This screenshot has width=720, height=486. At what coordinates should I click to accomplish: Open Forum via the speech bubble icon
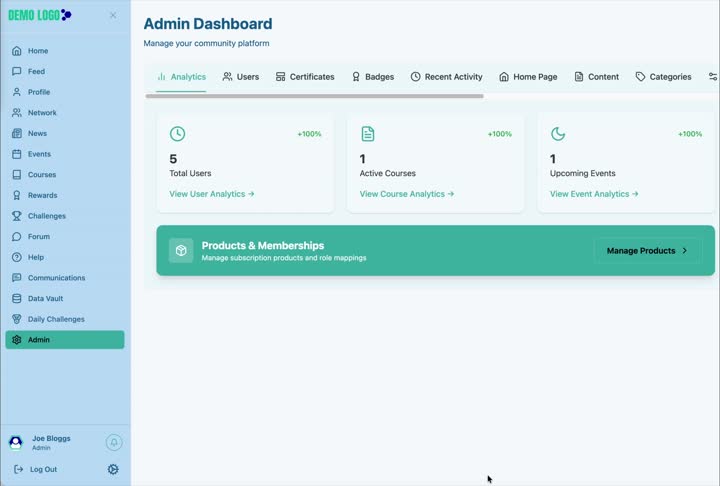pyautogui.click(x=17, y=237)
